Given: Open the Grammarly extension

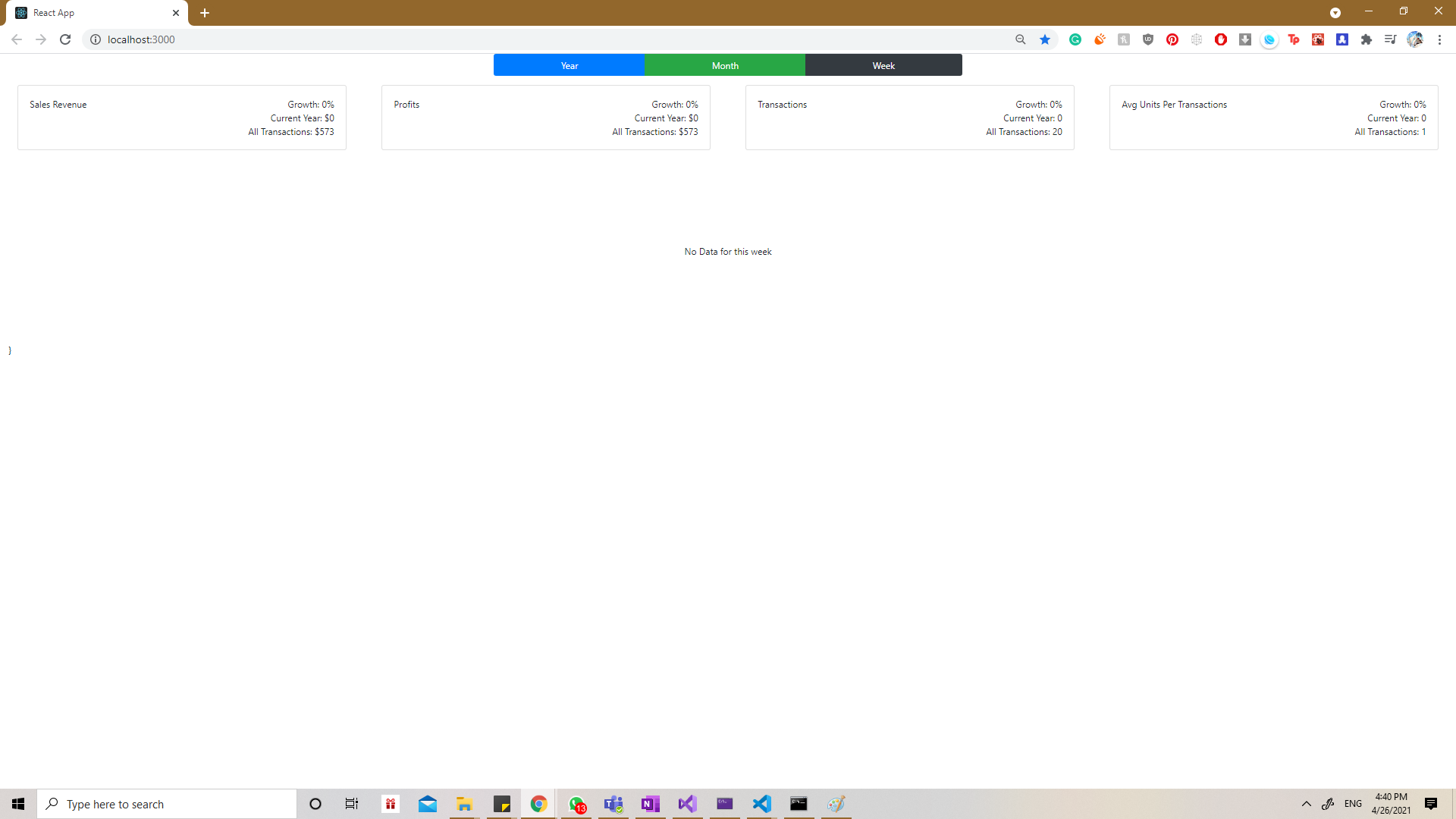Looking at the screenshot, I should [1075, 39].
